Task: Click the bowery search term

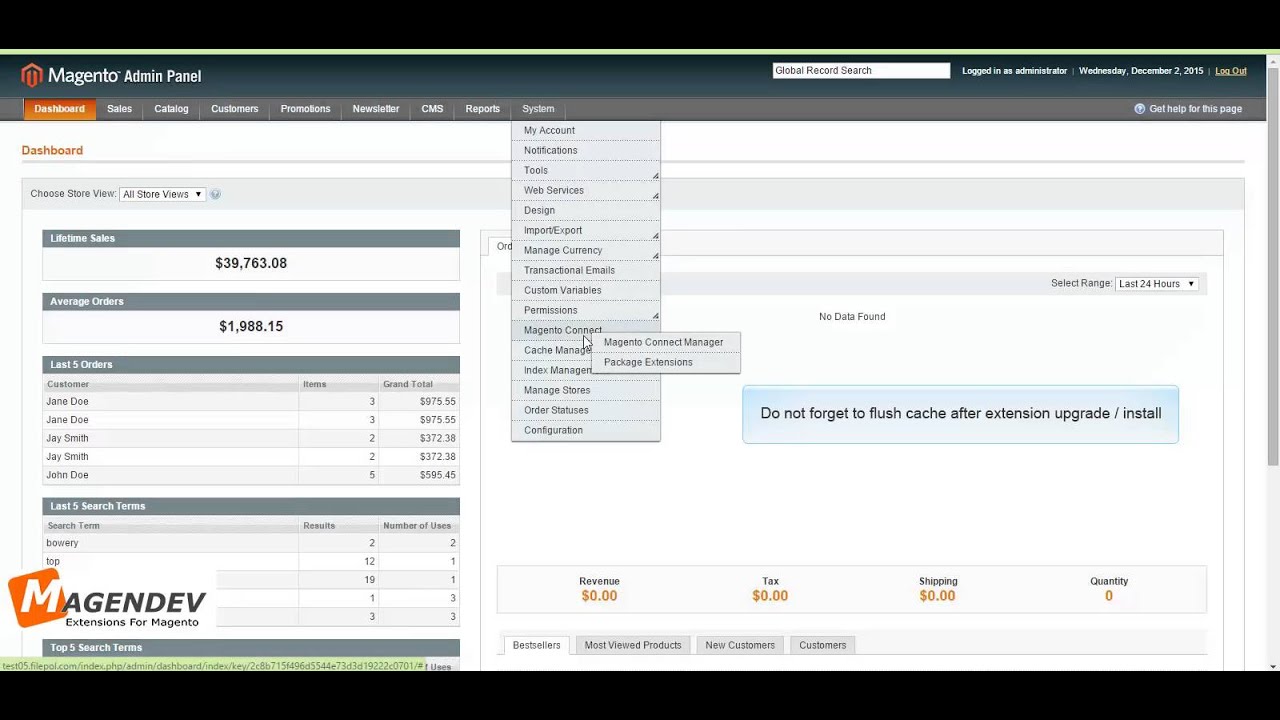Action: tap(62, 543)
